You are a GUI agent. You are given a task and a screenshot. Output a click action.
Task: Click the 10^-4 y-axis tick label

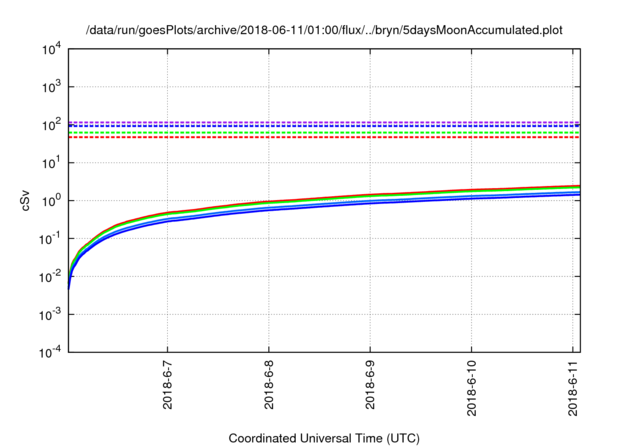click(50, 352)
